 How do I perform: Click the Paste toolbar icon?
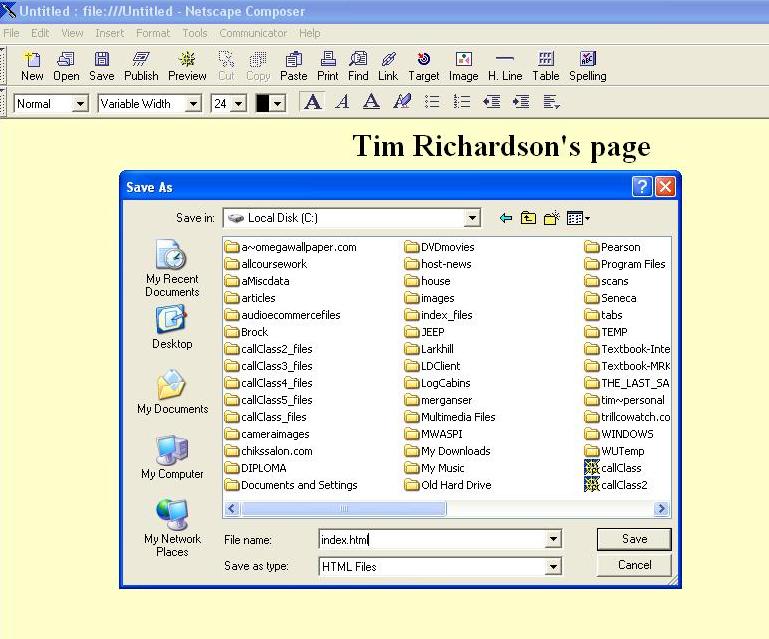click(294, 66)
